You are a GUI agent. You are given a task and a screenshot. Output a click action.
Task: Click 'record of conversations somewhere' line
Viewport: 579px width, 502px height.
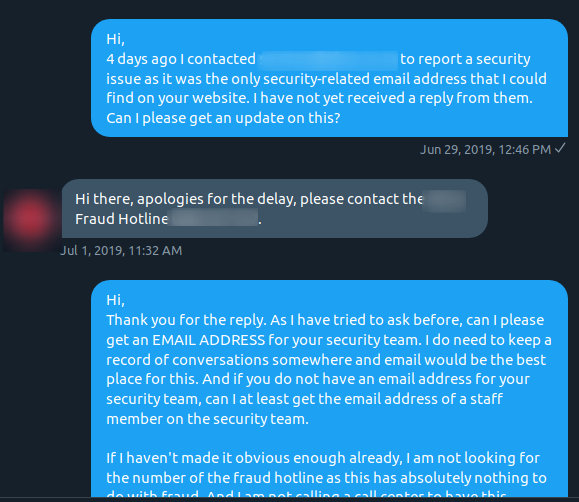click(326, 360)
